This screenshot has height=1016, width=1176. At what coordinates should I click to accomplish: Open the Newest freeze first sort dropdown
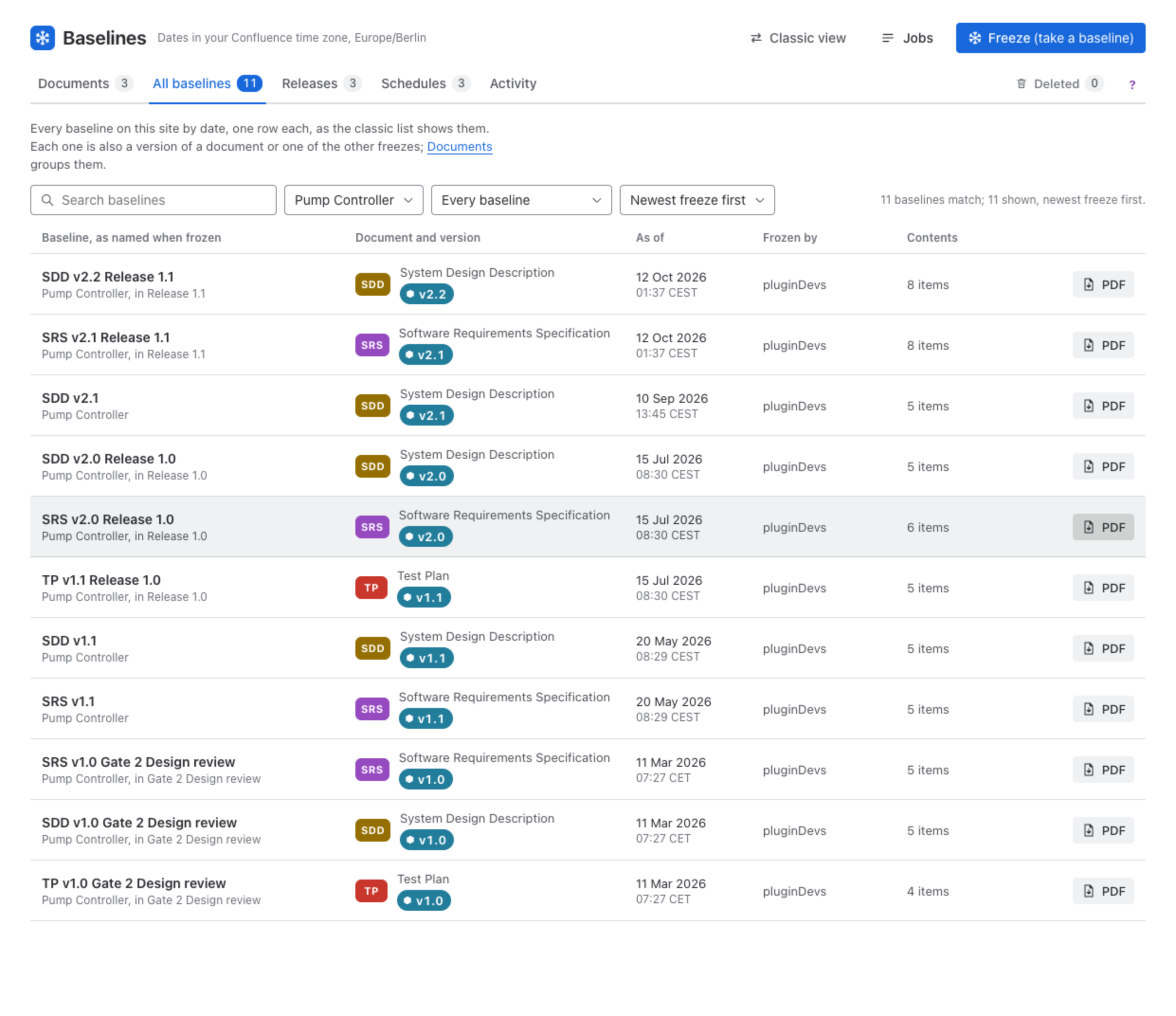[697, 200]
